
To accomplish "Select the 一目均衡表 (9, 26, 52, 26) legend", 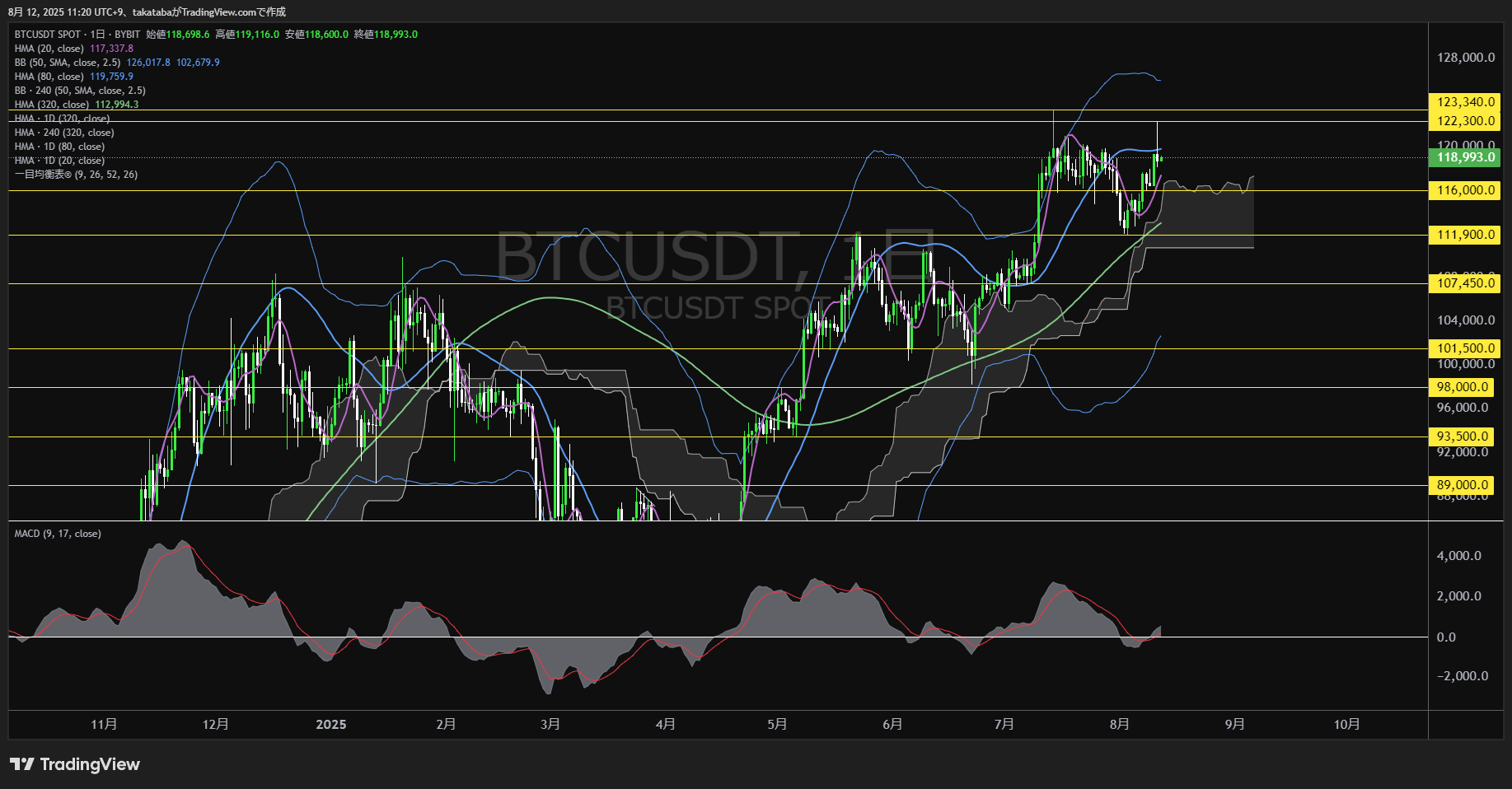I will [76, 175].
